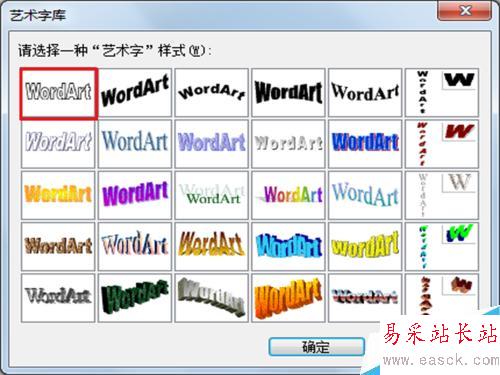Choose the orange-yellow gradient WordArt style
Image resolution: width=500 pixels, height=375 pixels.
point(58,195)
